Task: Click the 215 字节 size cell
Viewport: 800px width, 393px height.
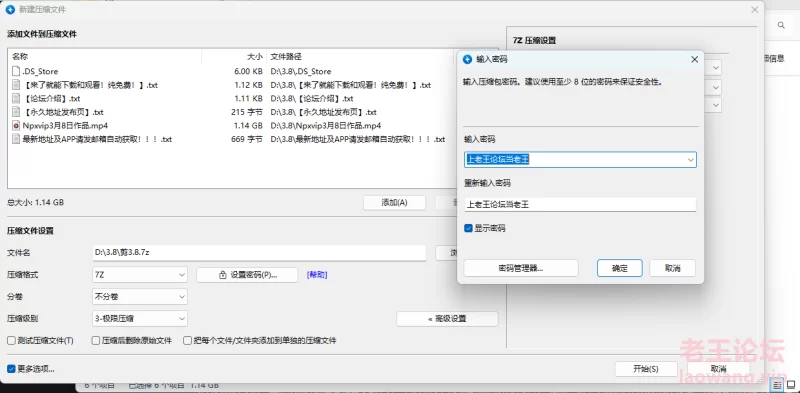Action: 247,112
